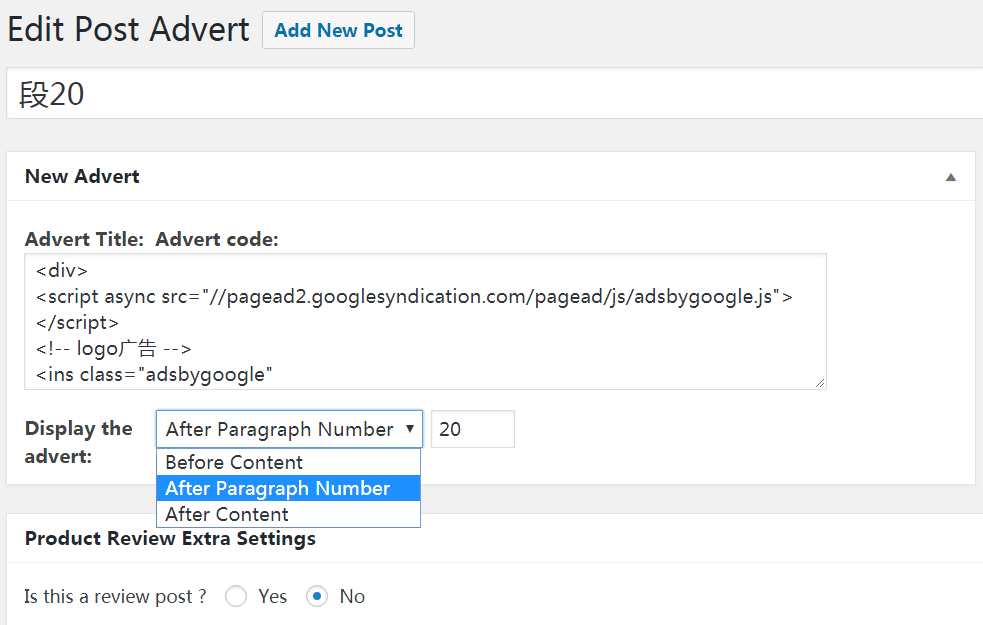Screen dimensions: 983x625
Task: Click the Edit Post Advert page heading
Action: [x=128, y=29]
